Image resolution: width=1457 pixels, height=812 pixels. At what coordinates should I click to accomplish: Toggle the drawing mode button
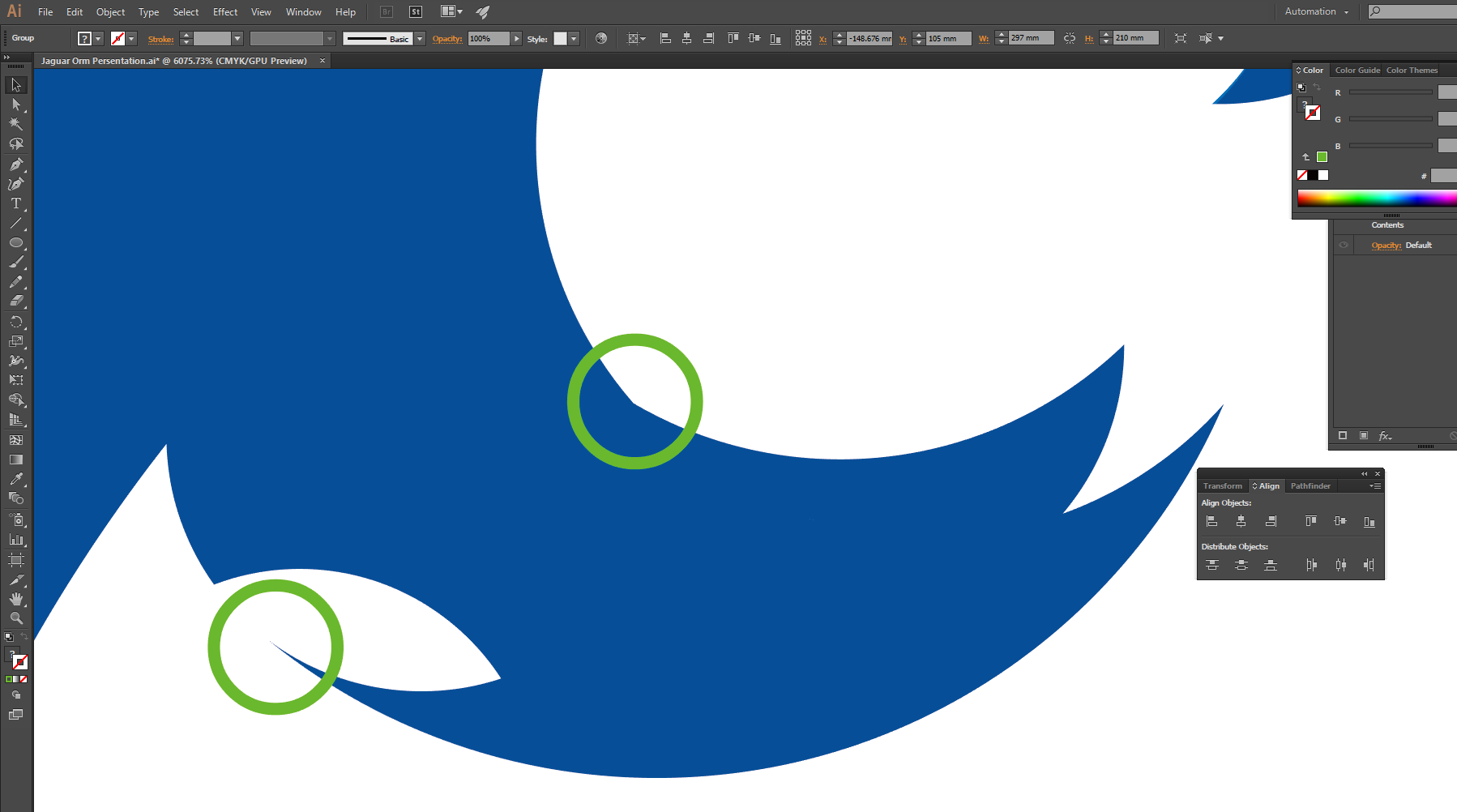click(16, 695)
